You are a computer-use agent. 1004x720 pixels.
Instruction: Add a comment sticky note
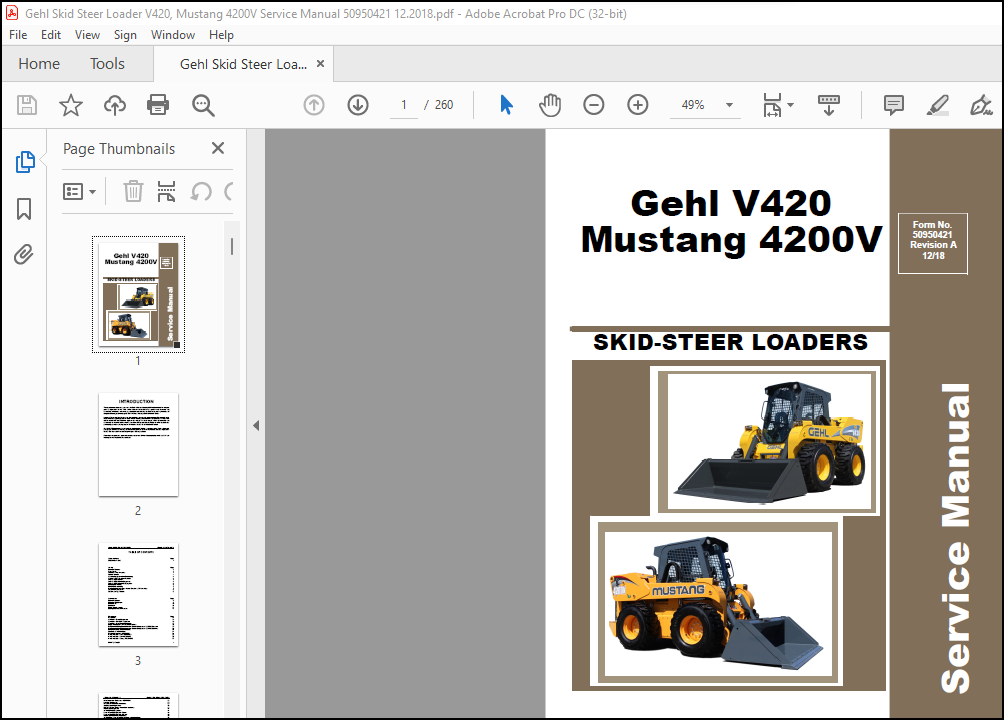coord(893,104)
